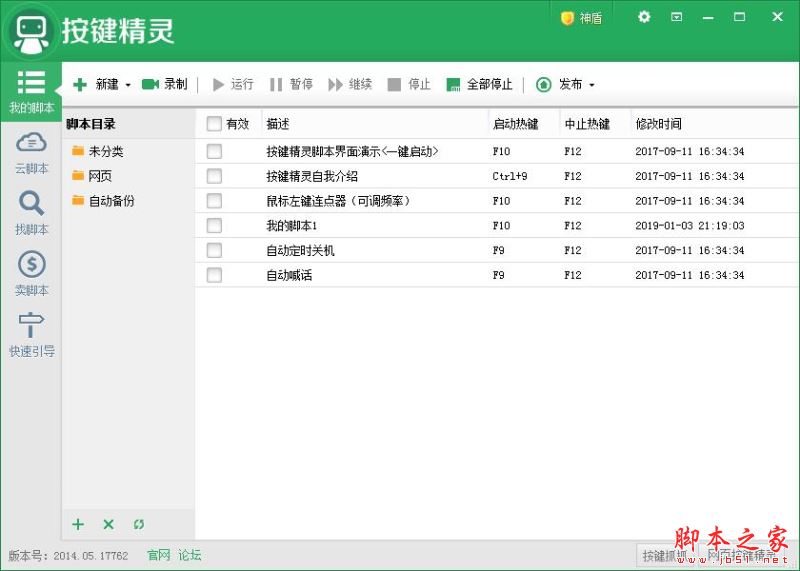Expand the 发布 dropdown arrow

coord(592,85)
